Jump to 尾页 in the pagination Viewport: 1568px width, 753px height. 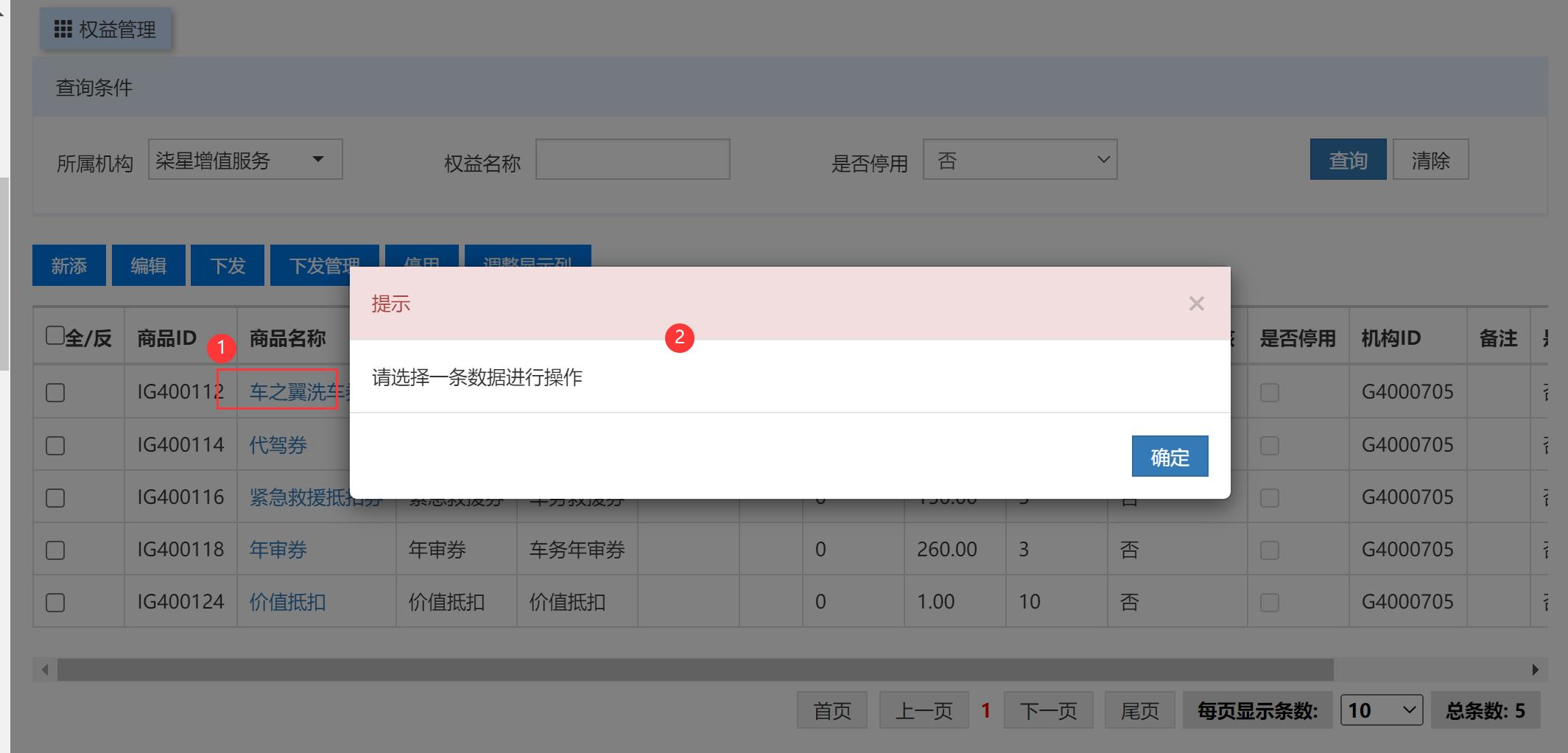pos(1140,710)
